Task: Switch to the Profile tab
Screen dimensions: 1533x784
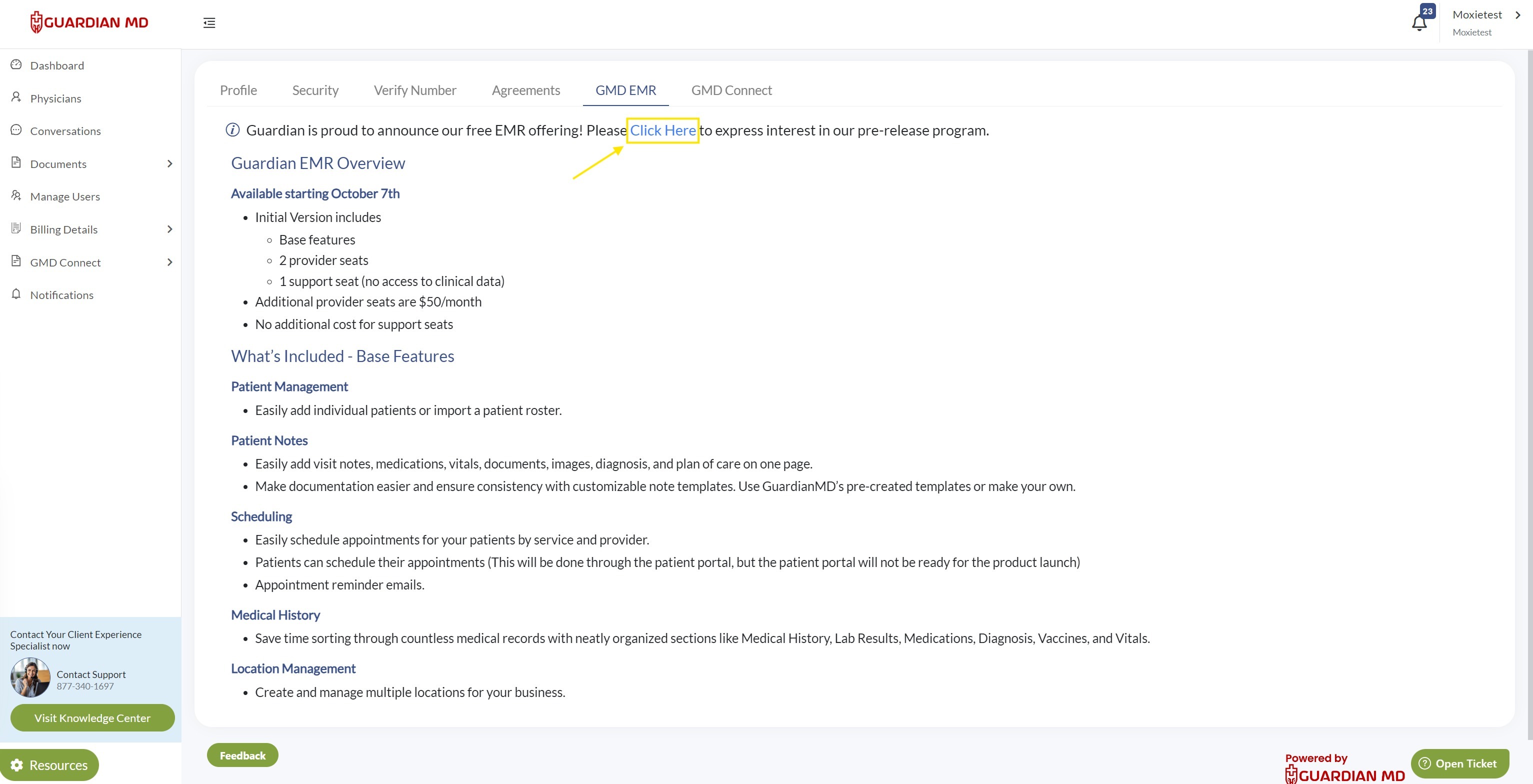Action: [x=238, y=90]
